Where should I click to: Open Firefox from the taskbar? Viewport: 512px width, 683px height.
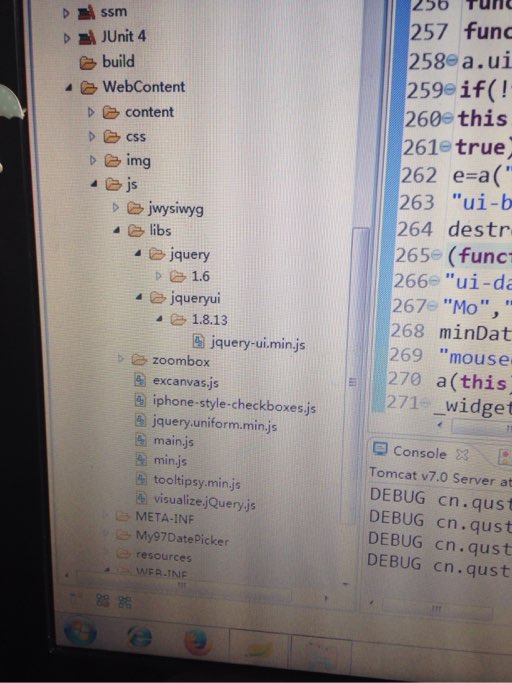tap(196, 641)
